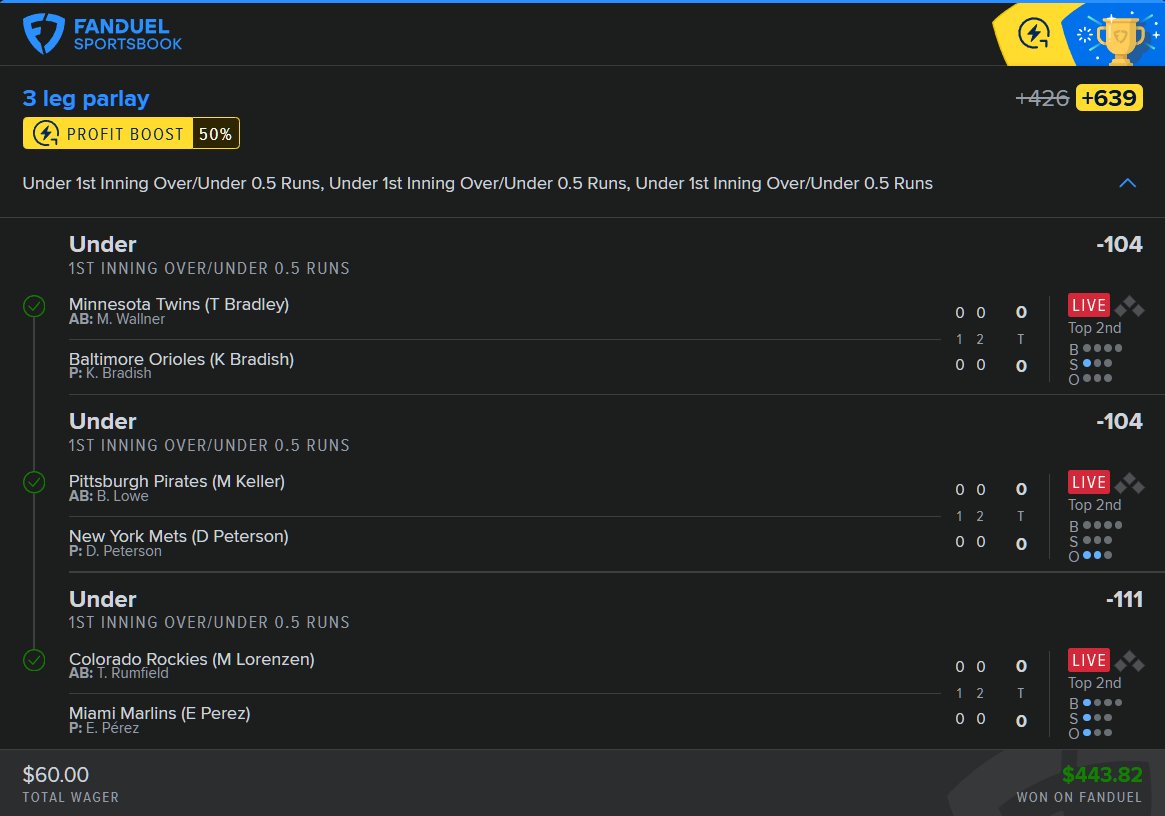Click the $60.00 total wager amount
The width and height of the screenshot is (1165, 816).
[x=56, y=774]
